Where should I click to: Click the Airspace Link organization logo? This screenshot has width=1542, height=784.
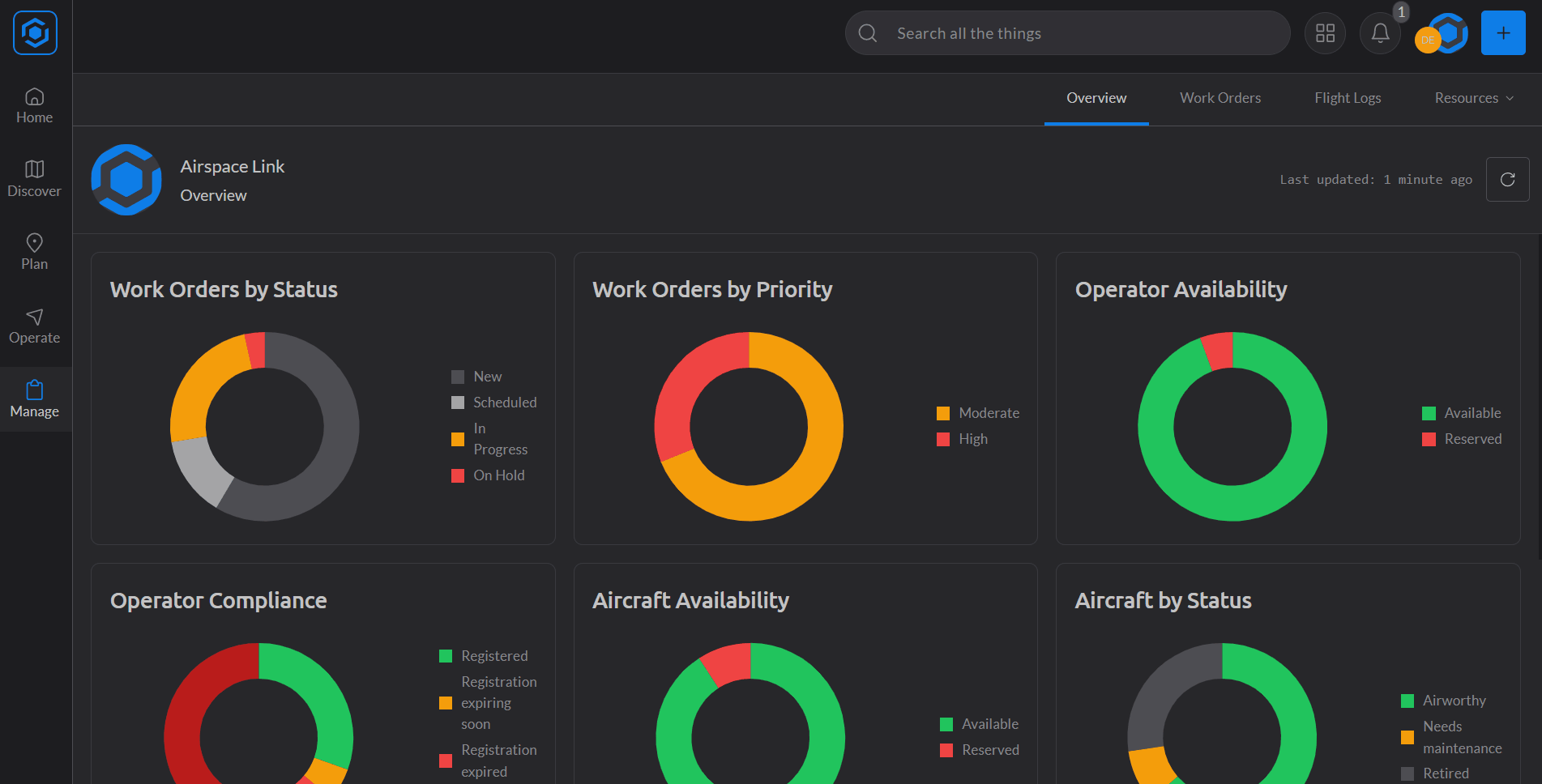(126, 180)
